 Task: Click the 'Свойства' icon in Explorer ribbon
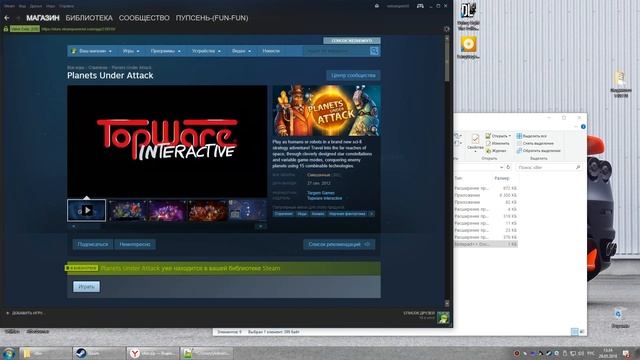tap(475, 142)
